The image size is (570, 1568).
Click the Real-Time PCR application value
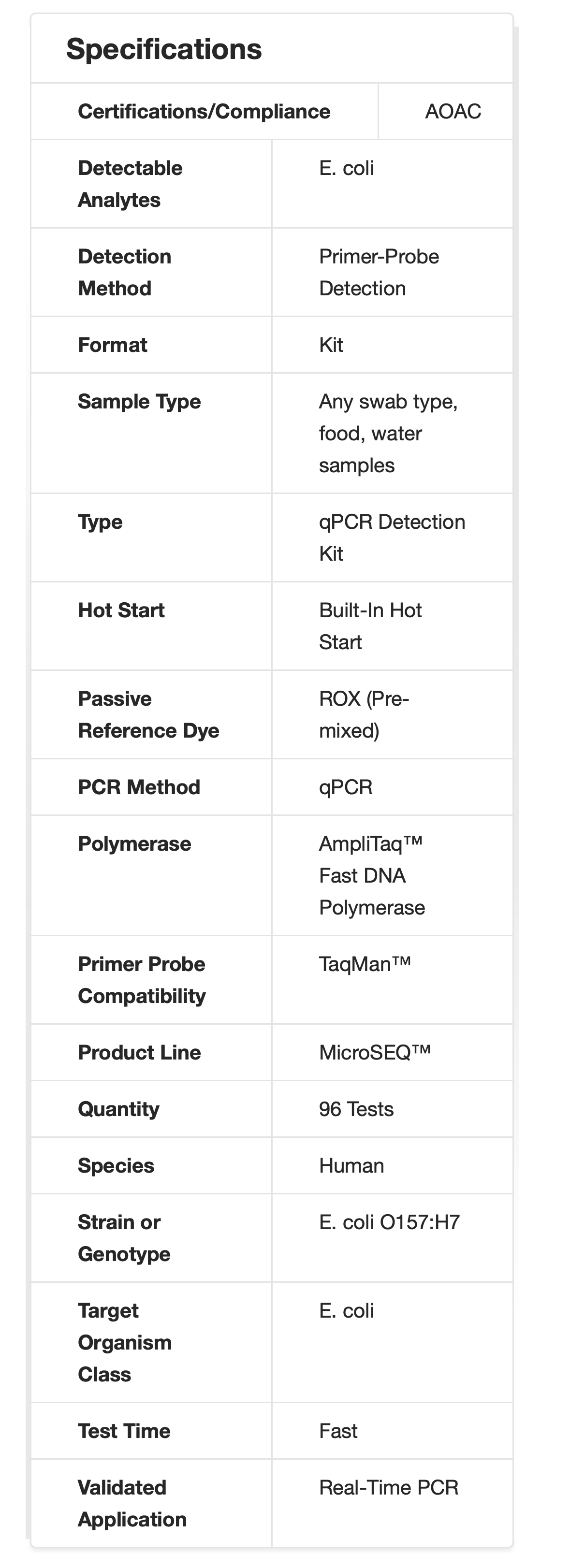(389, 1488)
